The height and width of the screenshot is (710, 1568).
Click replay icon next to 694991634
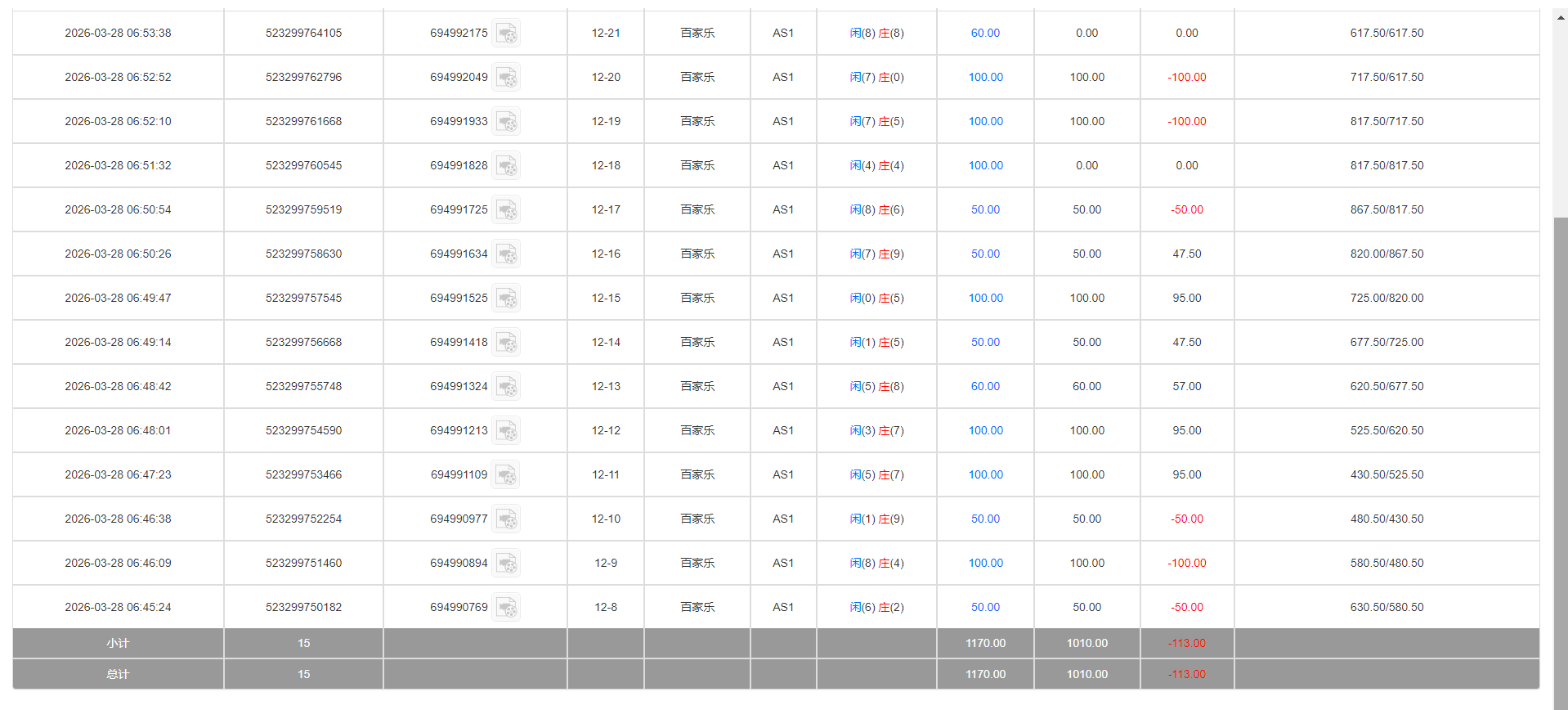point(506,254)
